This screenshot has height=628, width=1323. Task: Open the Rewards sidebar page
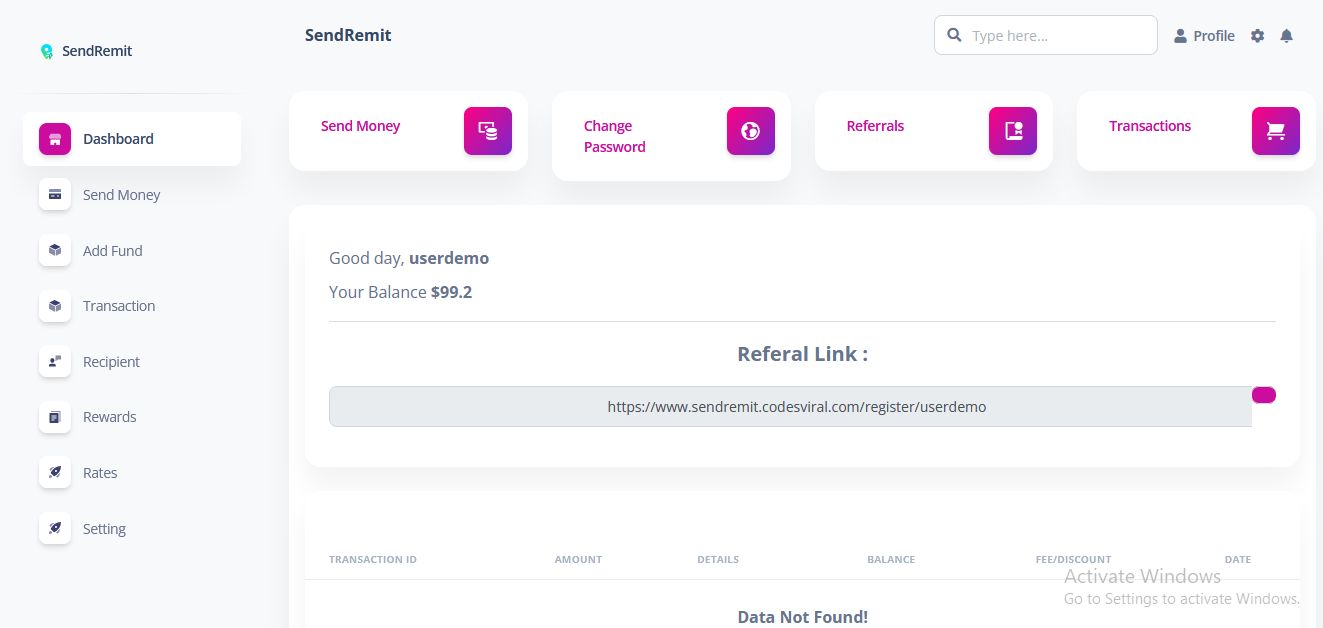[x=132, y=417]
